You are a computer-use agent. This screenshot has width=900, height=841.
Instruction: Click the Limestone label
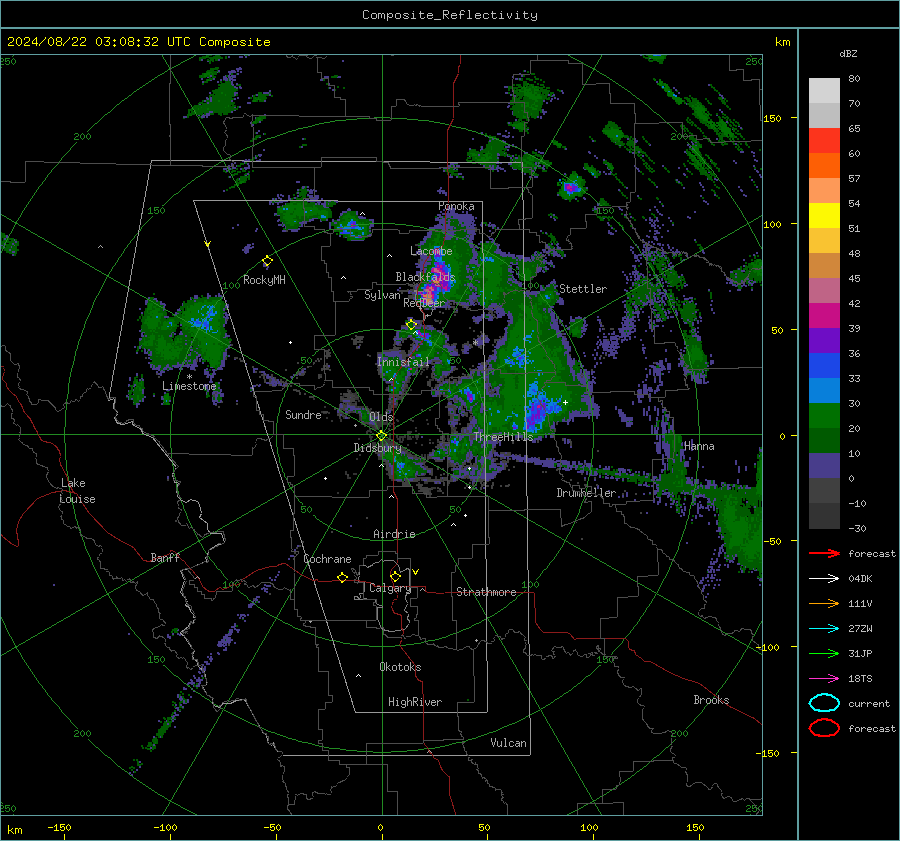tap(189, 386)
